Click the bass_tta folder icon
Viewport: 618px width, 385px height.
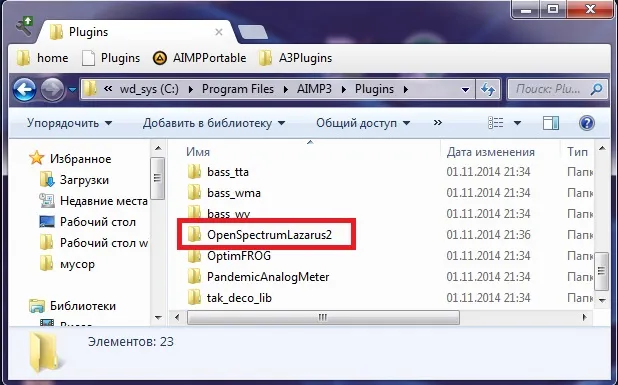(x=194, y=172)
